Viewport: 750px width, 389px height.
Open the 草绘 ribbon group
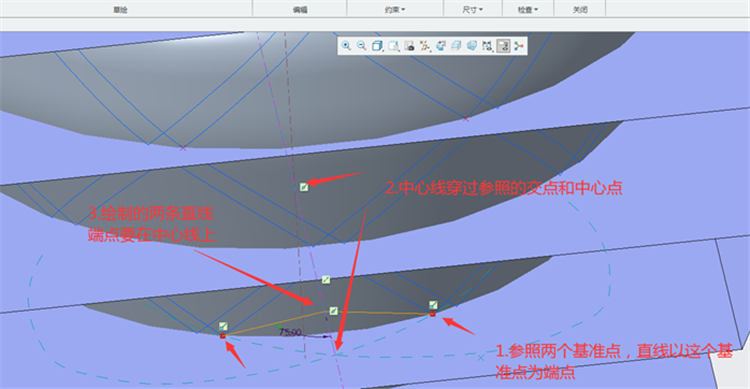[x=120, y=10]
